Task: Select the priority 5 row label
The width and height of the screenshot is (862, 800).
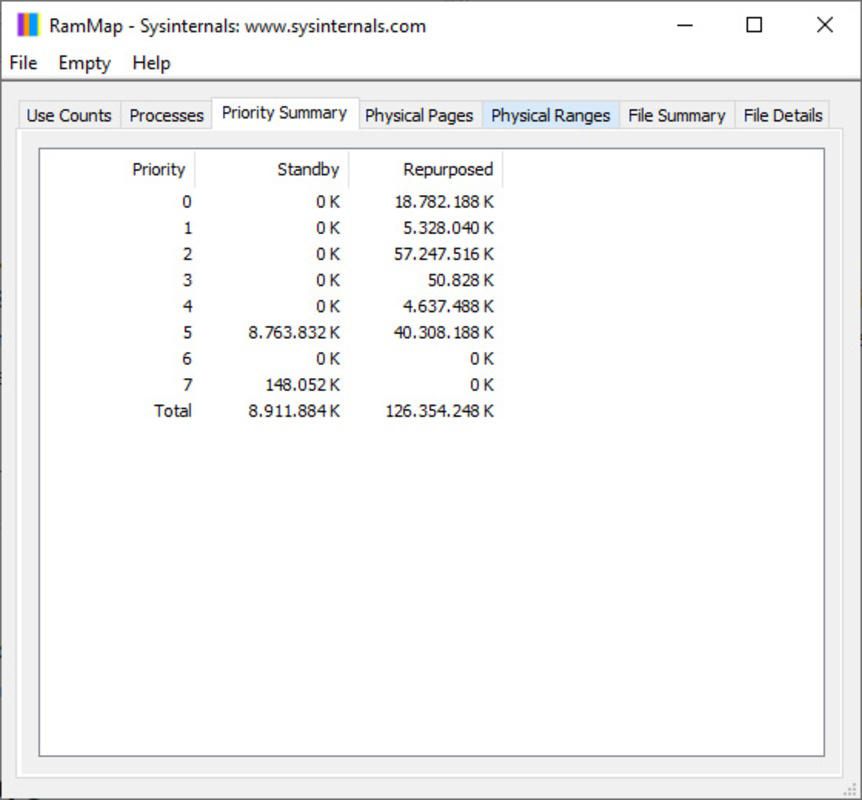Action: click(187, 333)
